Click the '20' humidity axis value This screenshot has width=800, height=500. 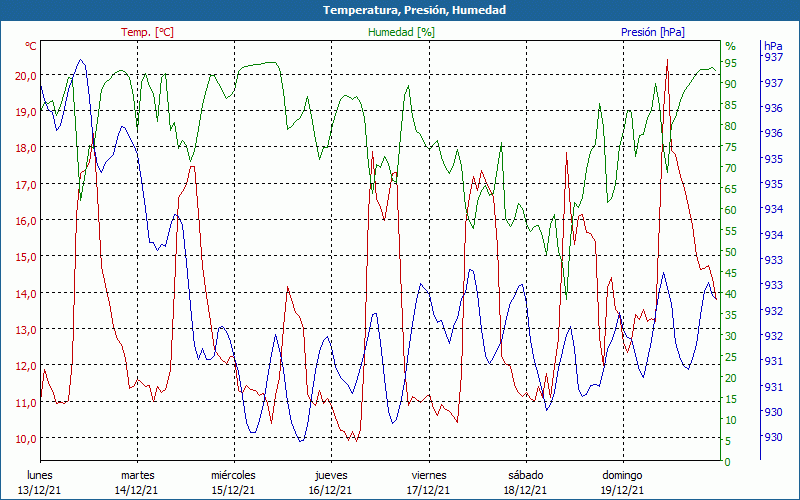pos(731,378)
